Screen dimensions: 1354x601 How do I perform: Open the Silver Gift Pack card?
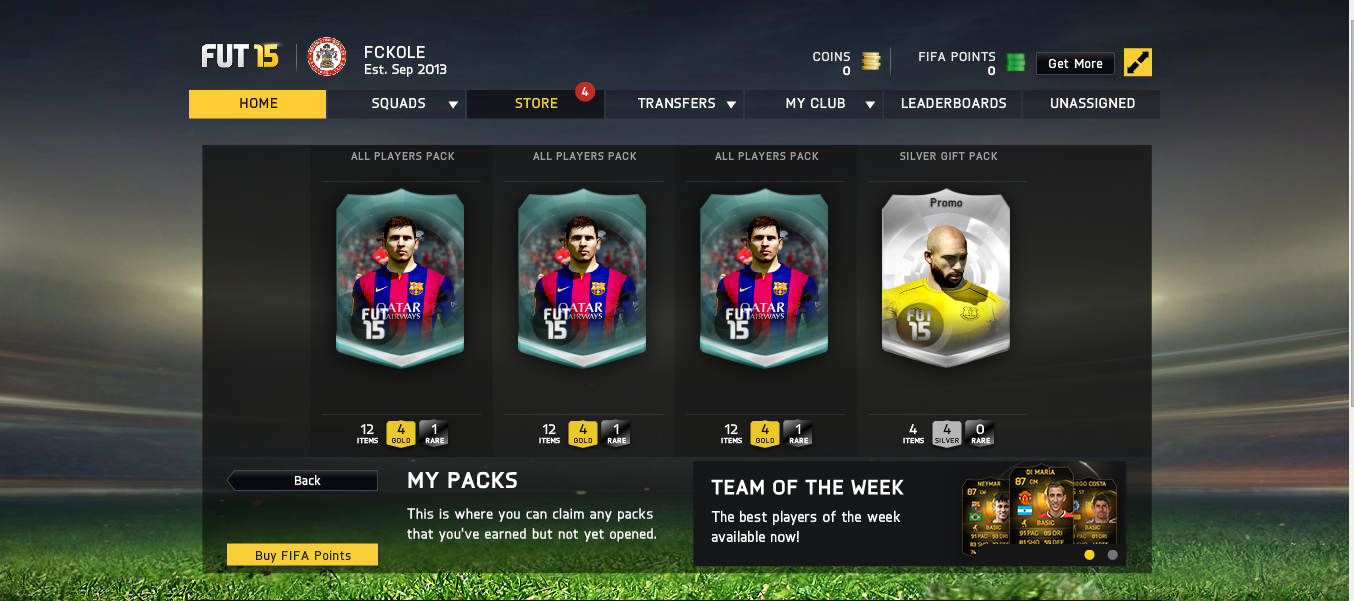pos(946,278)
